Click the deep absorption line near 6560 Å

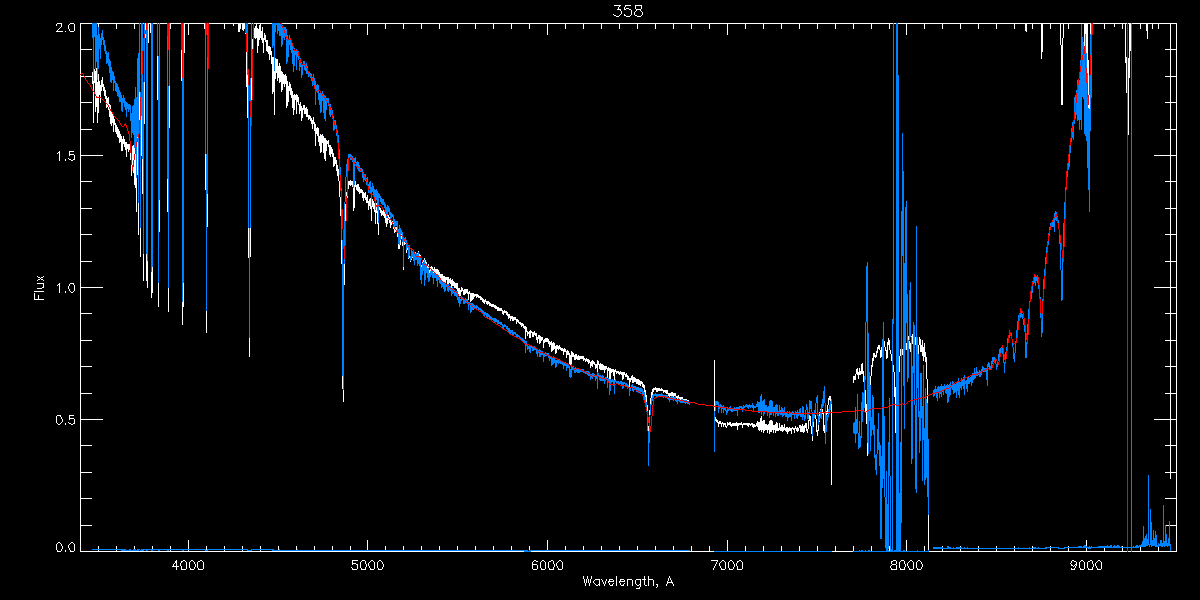(x=649, y=425)
